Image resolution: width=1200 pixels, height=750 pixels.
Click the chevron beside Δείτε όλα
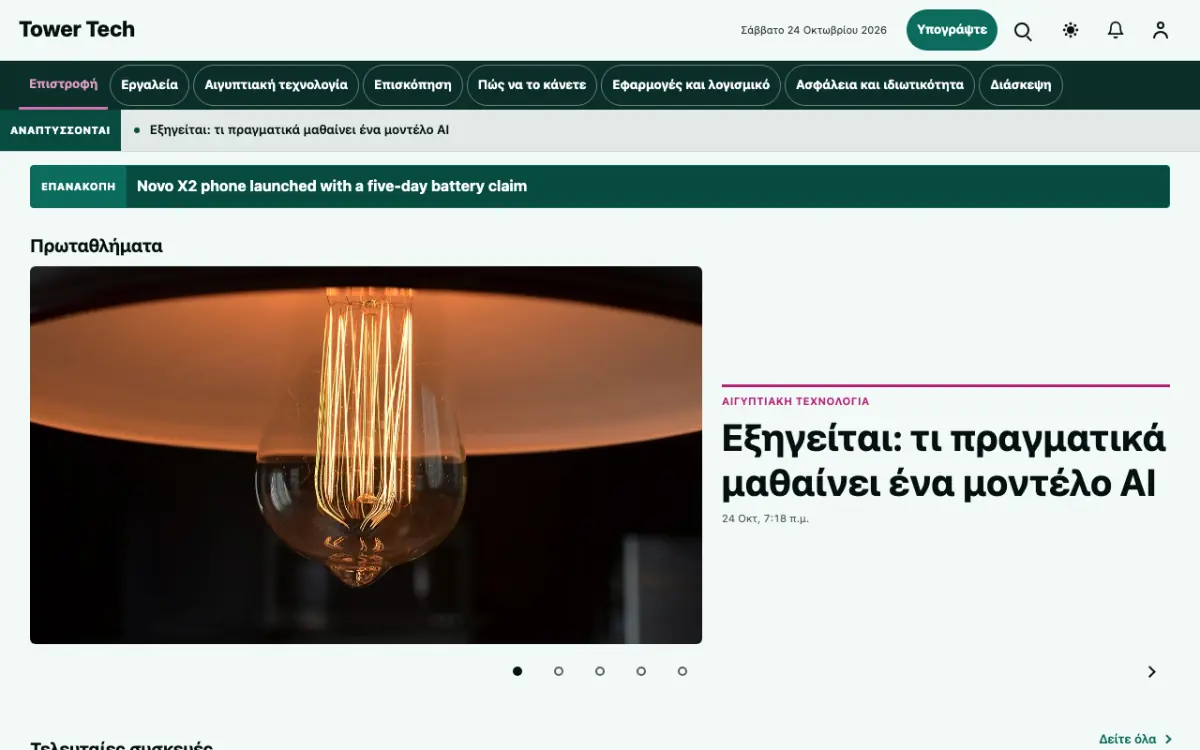click(x=1169, y=740)
